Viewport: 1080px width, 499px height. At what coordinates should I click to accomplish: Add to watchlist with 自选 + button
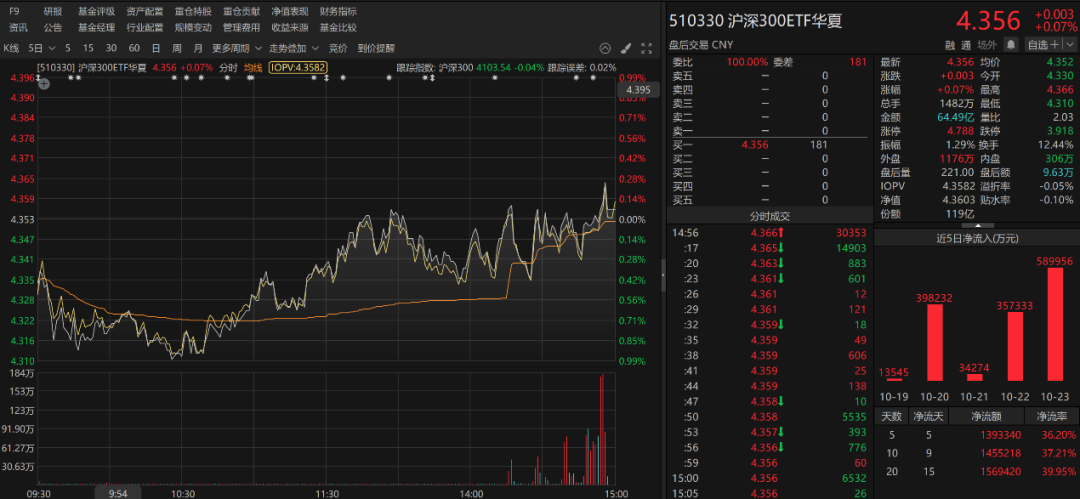[1042, 45]
